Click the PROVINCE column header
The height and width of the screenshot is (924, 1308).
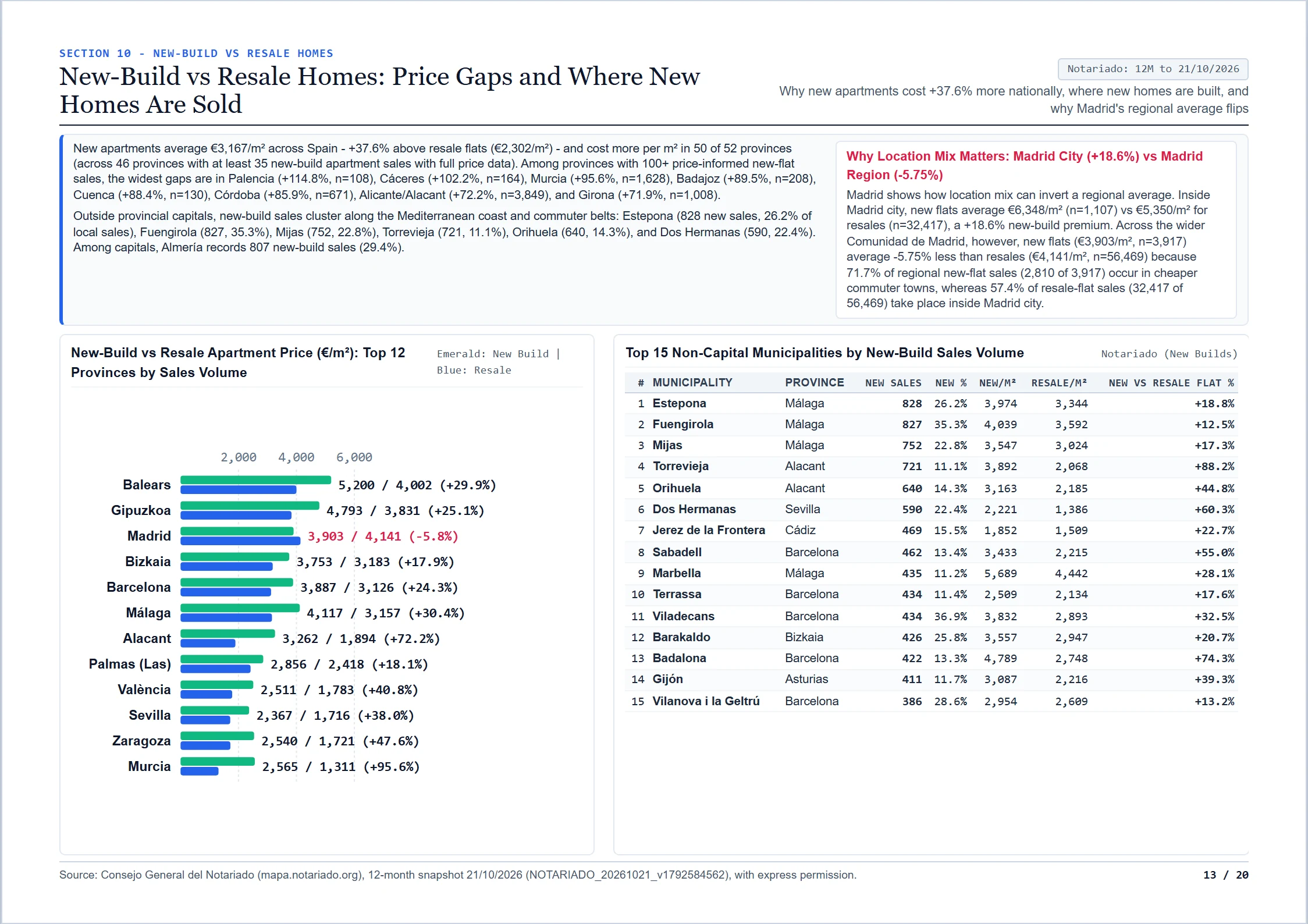(x=814, y=382)
